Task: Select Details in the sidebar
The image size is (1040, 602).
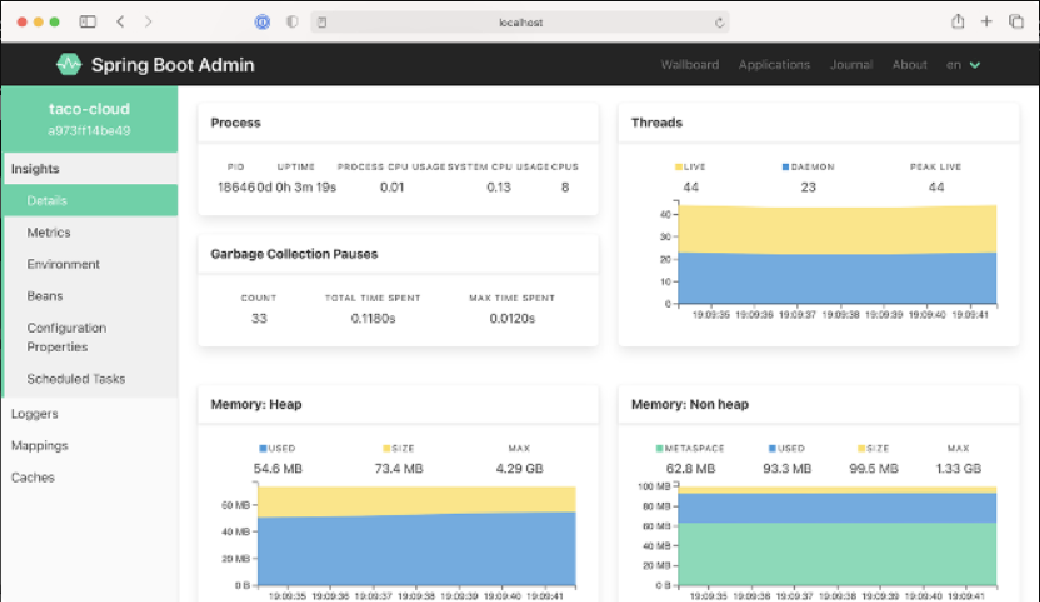Action: tap(91, 200)
